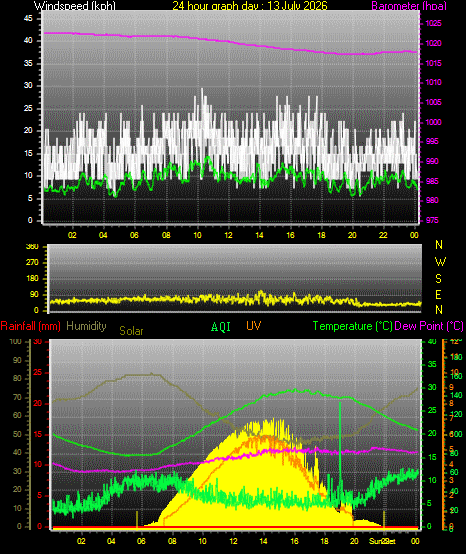Click the 270 degree label on direction axis
Screen dimensions: 466x554
pyautogui.click(x=32, y=263)
